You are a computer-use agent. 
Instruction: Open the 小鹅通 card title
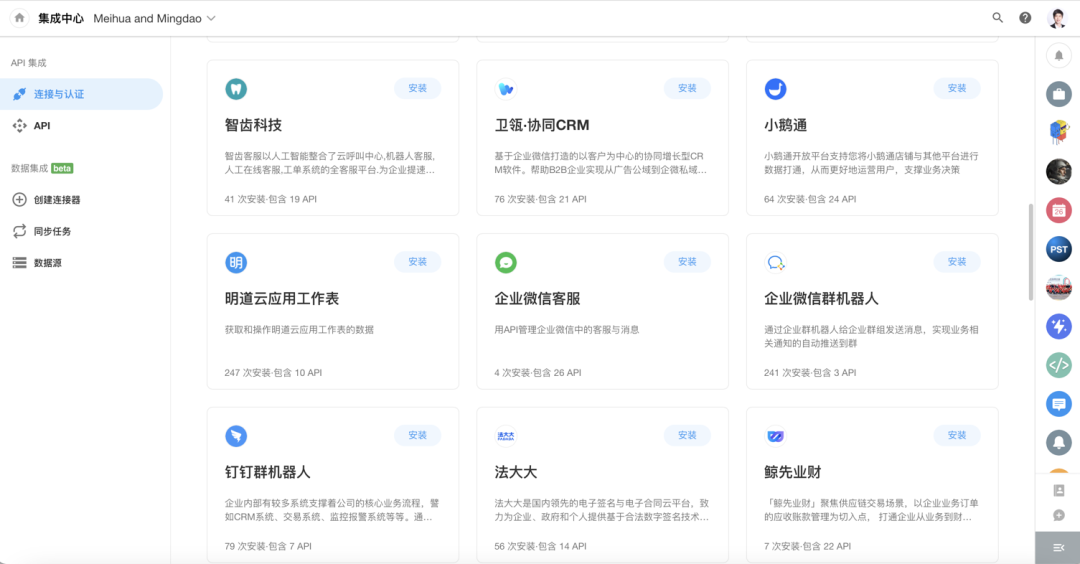point(785,125)
